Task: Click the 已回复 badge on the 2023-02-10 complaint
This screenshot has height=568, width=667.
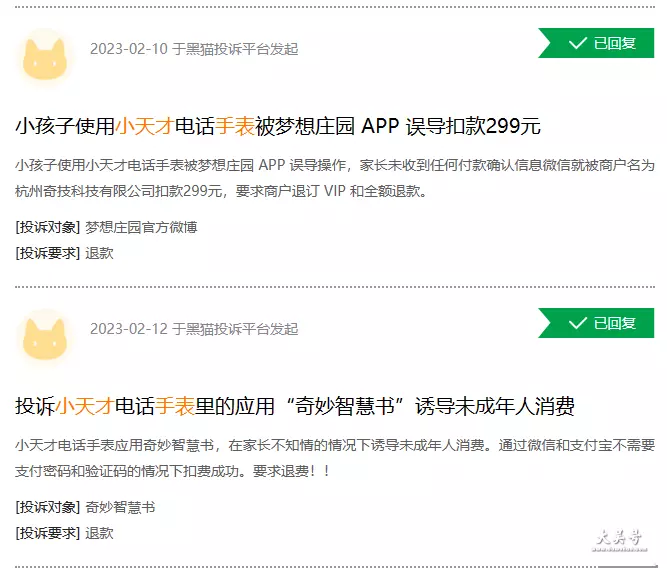Action: pos(596,43)
